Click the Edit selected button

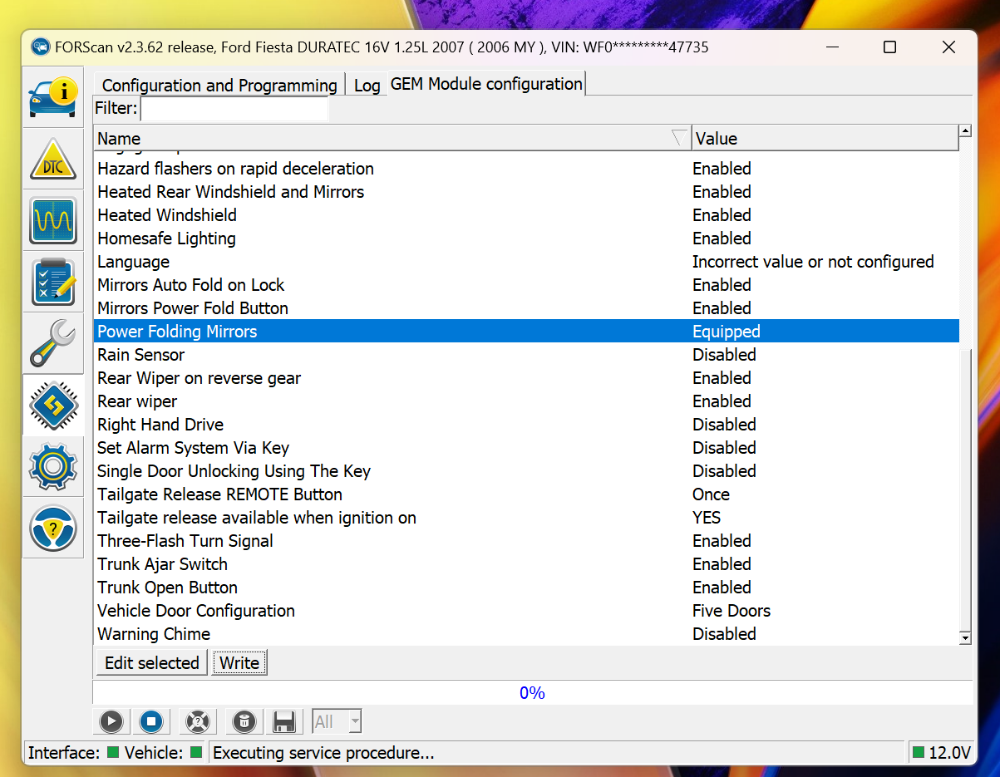[x=152, y=662]
